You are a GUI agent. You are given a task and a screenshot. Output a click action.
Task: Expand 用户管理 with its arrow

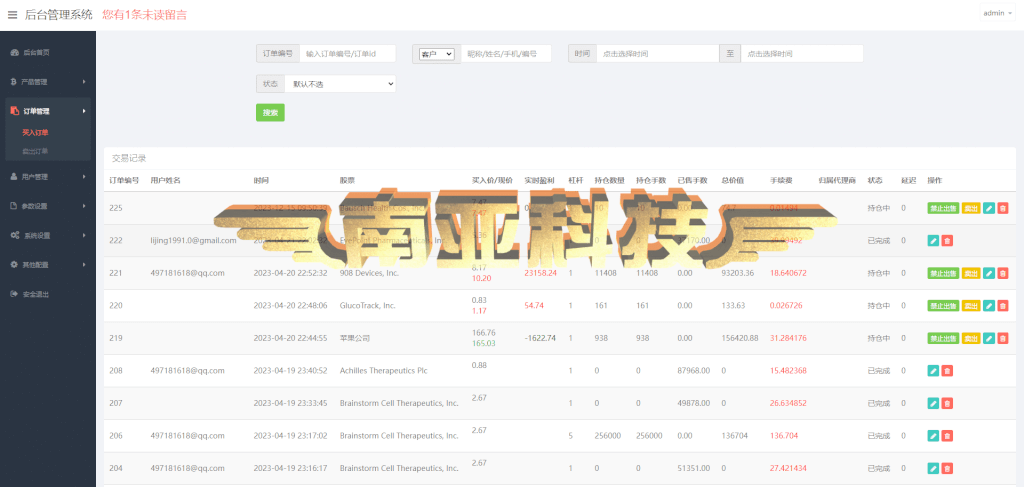tap(84, 176)
